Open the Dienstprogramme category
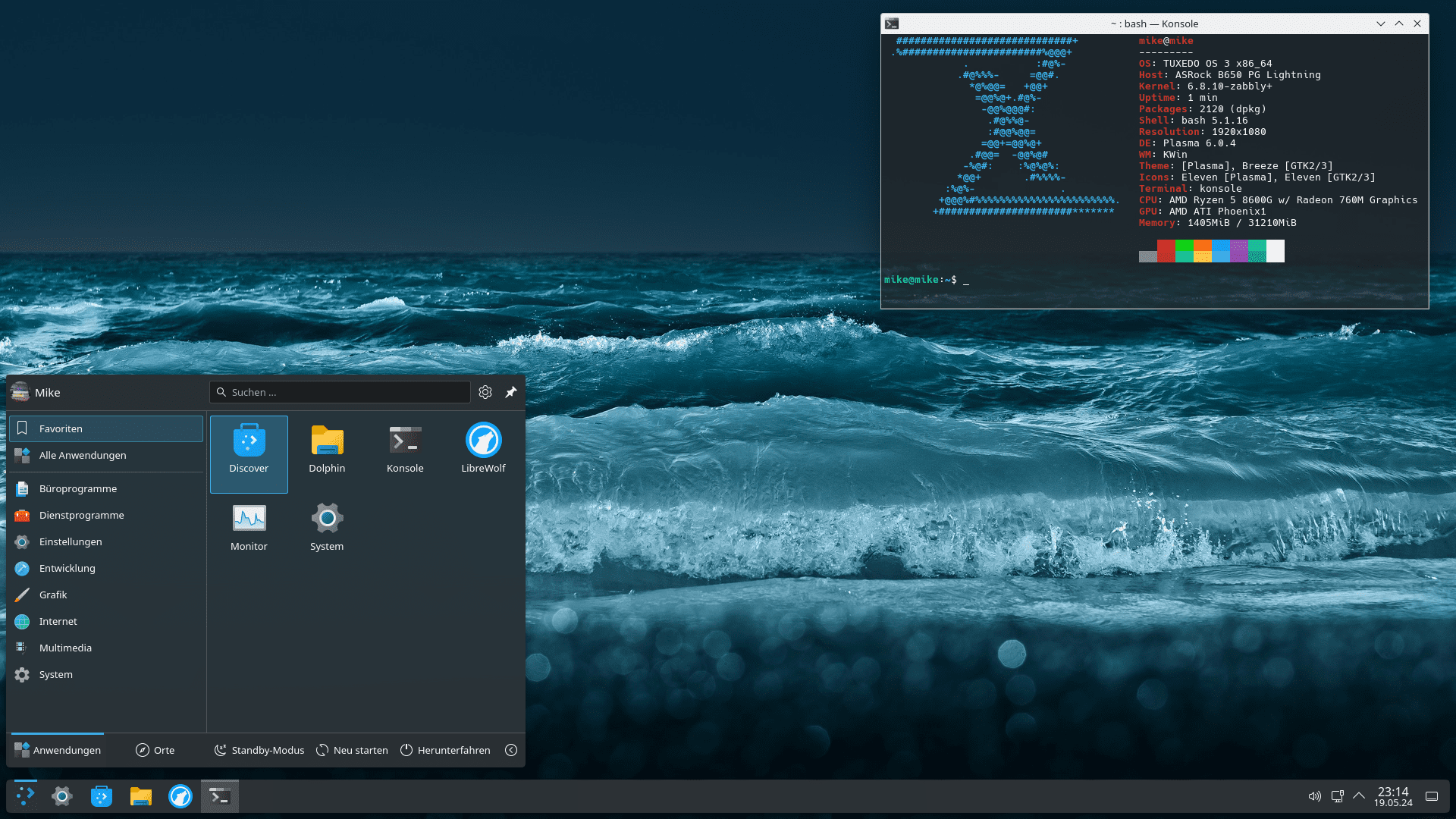The width and height of the screenshot is (1456, 819). [106, 515]
